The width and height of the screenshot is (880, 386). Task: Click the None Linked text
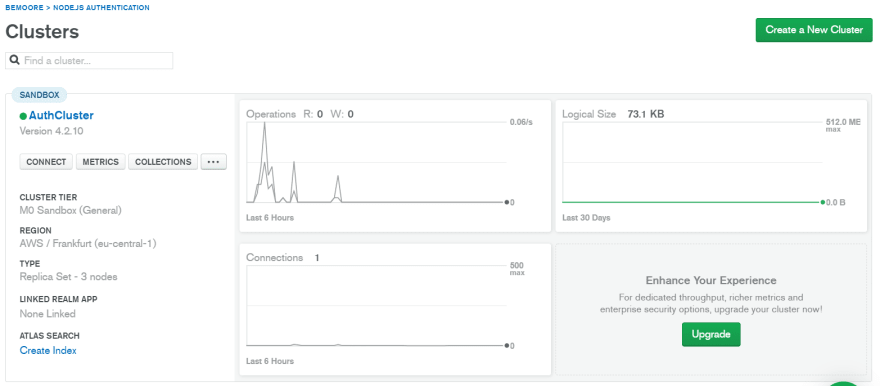click(48, 314)
